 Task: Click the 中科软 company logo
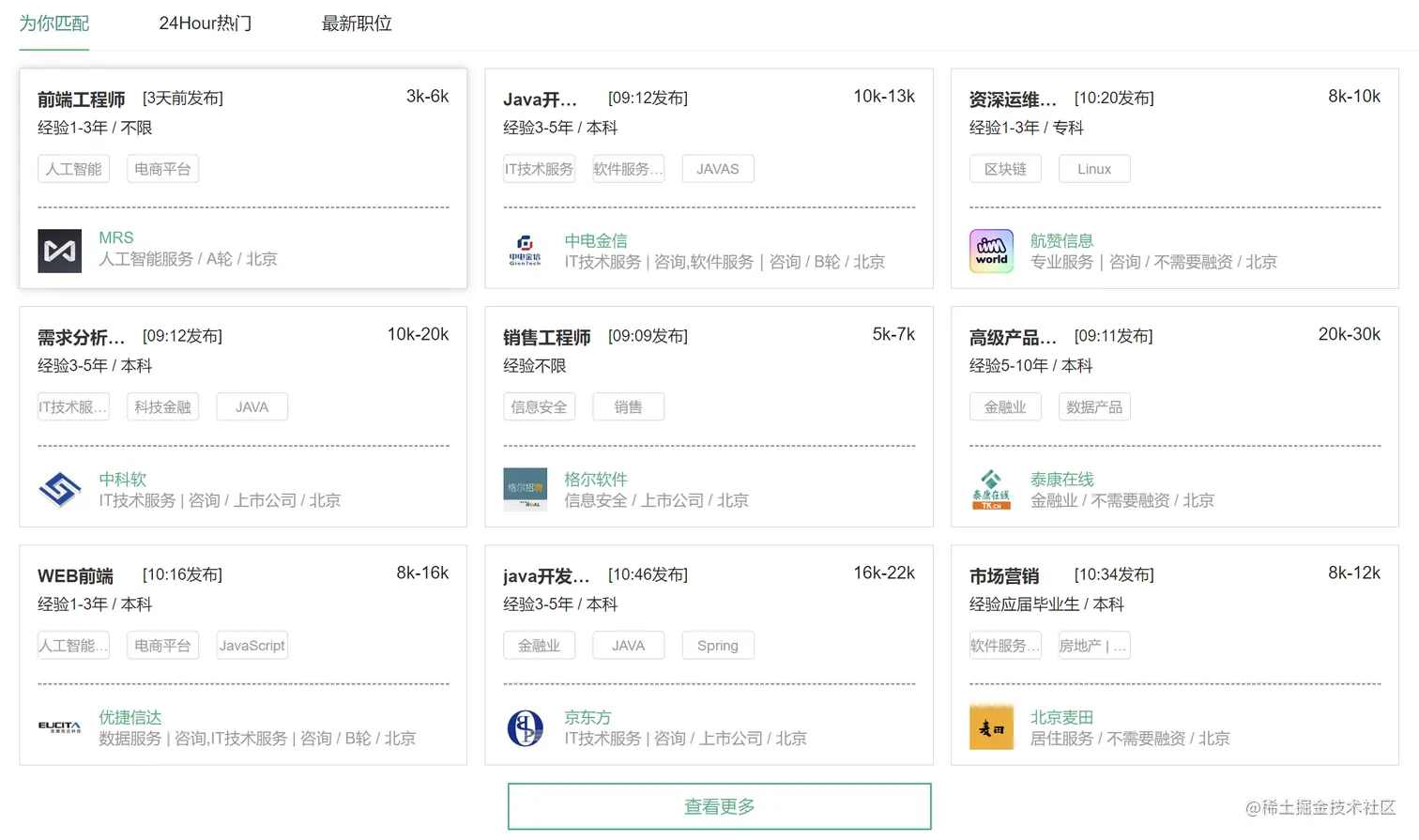[59, 489]
